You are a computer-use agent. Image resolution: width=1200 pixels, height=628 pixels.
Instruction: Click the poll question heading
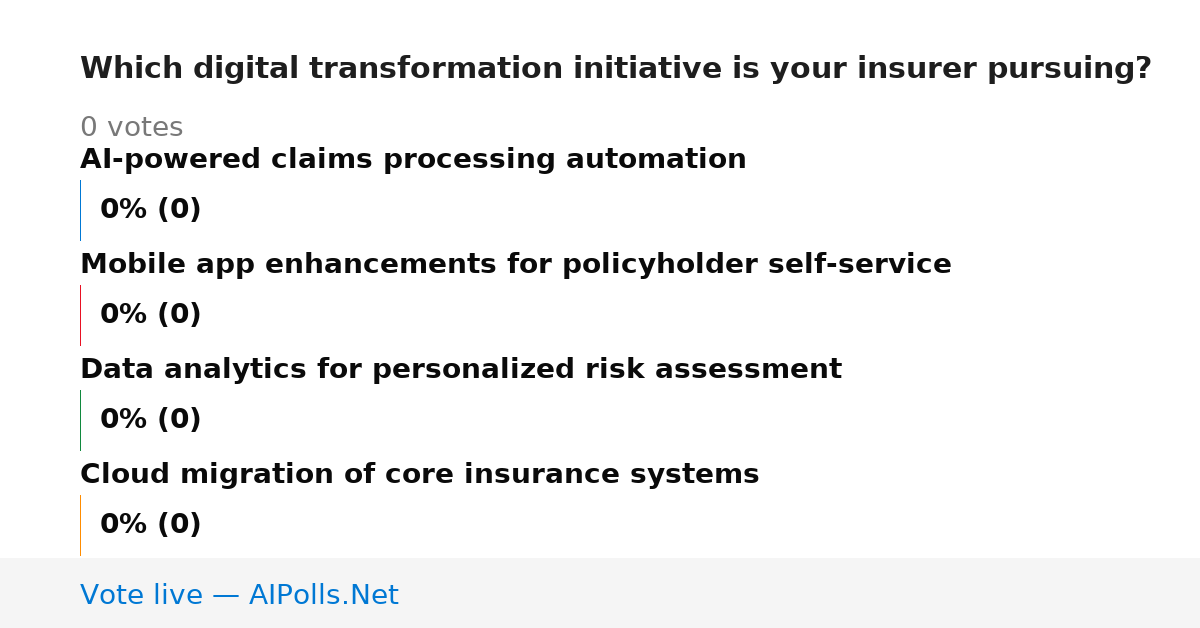(x=616, y=69)
